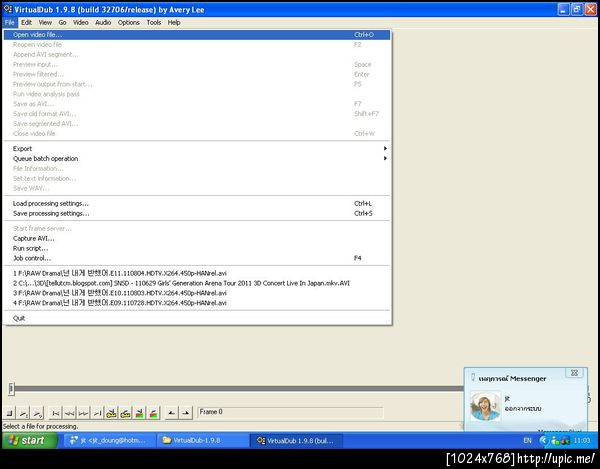600x469 pixels.
Task: Start input playback from the toolbar
Action: point(23,413)
